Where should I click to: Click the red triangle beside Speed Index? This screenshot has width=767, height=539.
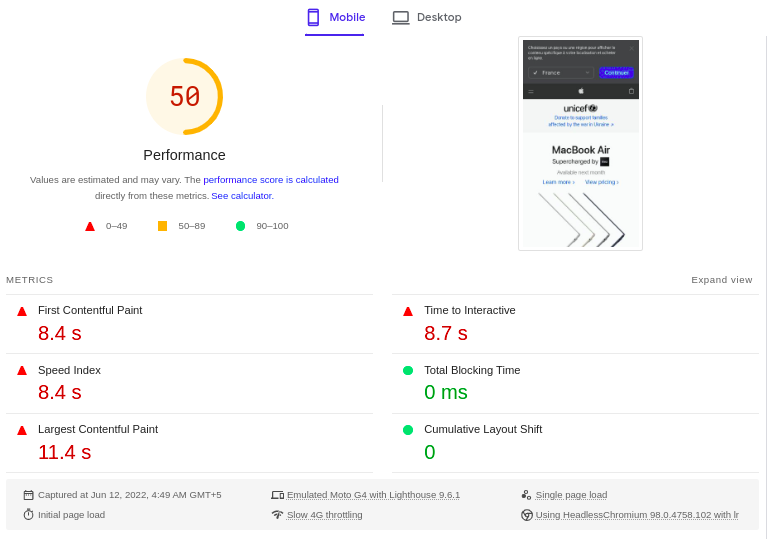click(22, 370)
